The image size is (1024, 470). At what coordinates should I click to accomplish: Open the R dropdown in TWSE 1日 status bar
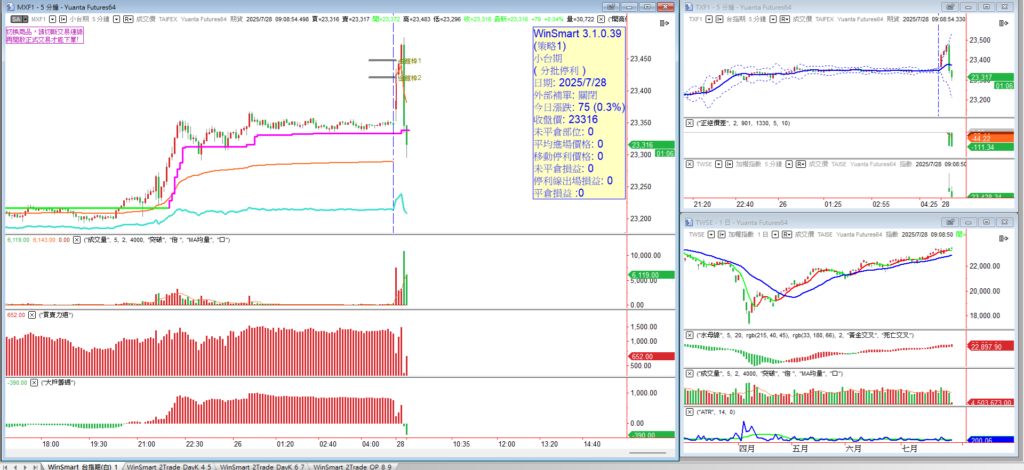pos(786,234)
